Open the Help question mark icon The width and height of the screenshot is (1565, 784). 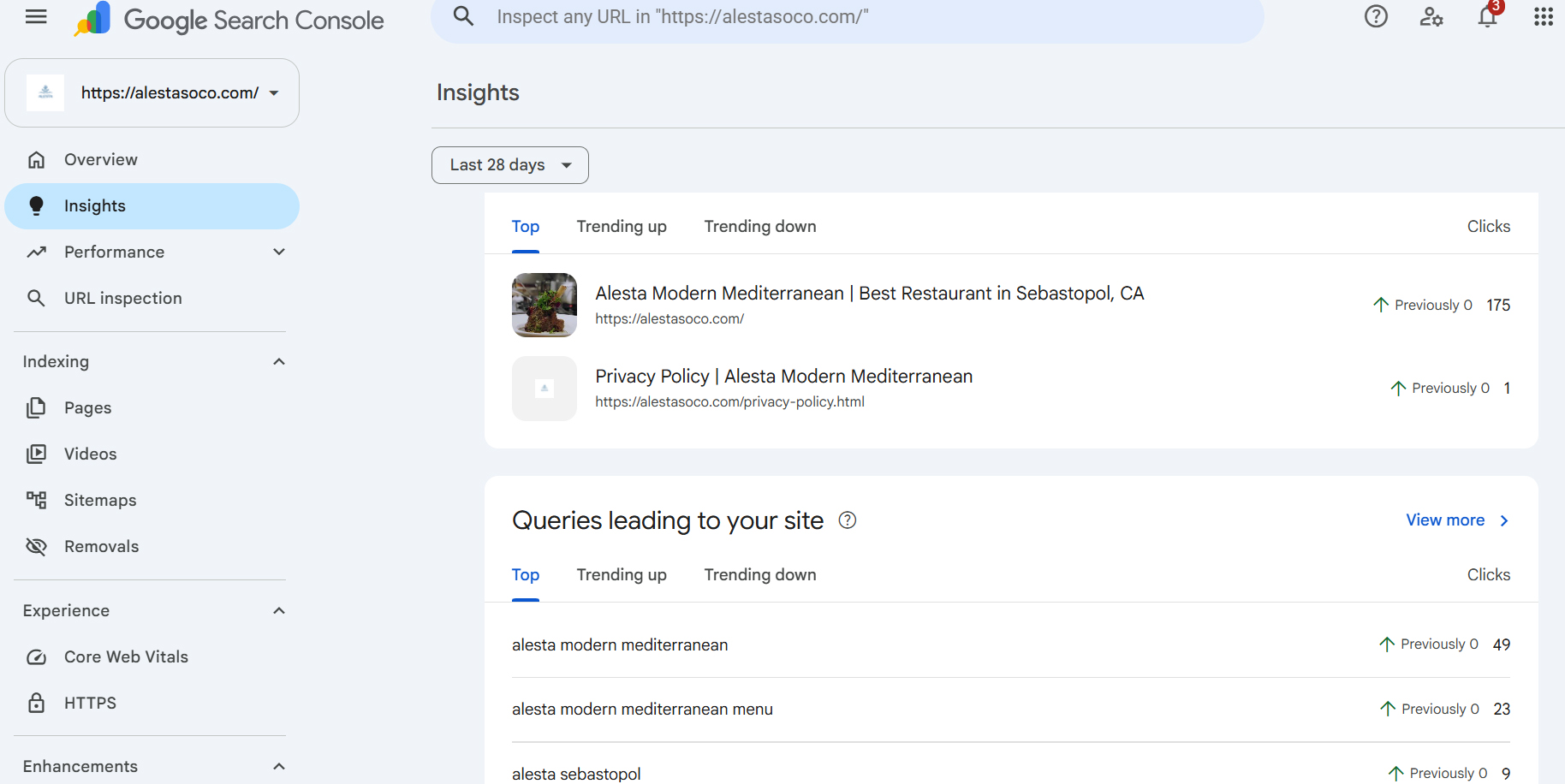coord(1376,16)
